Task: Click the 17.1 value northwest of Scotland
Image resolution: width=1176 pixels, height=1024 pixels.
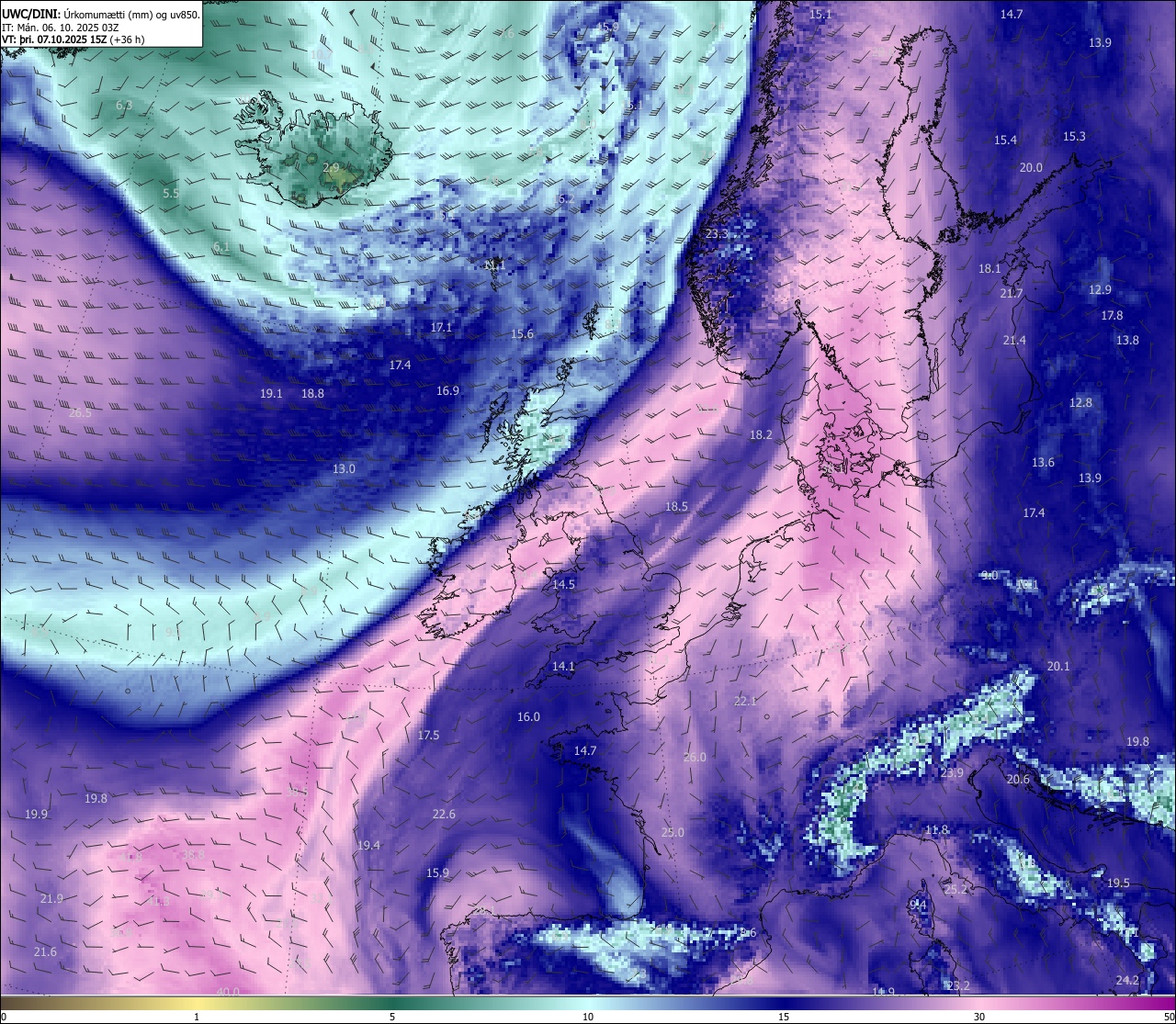Action: pos(441,327)
